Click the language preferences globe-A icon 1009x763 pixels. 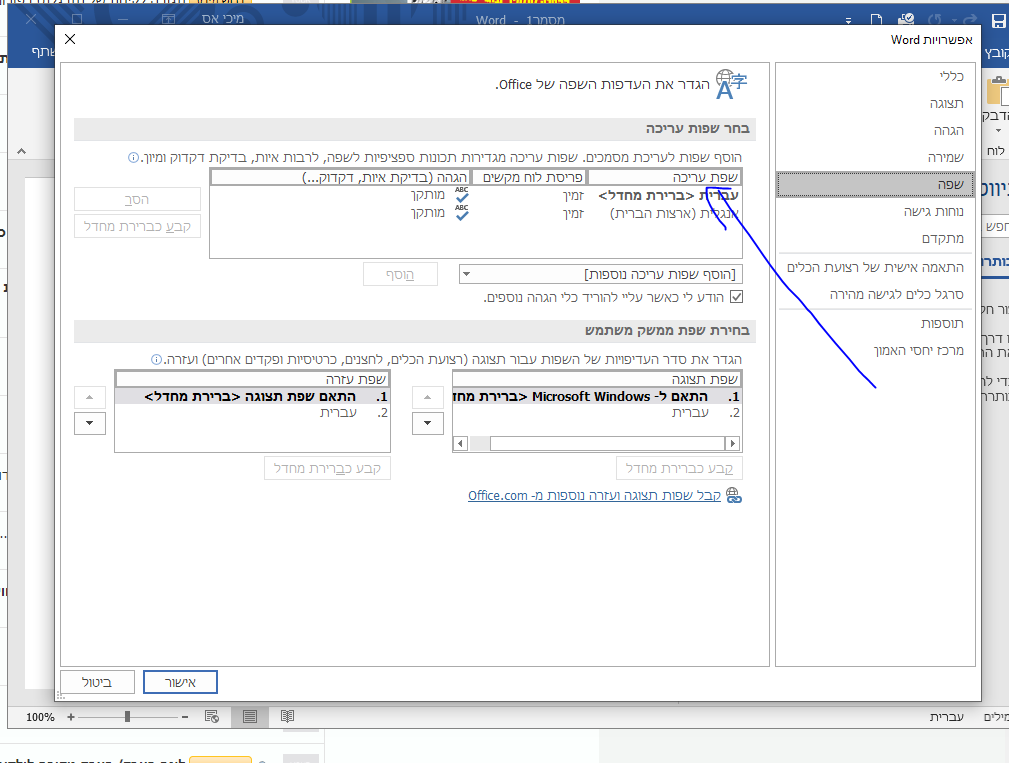(731, 85)
